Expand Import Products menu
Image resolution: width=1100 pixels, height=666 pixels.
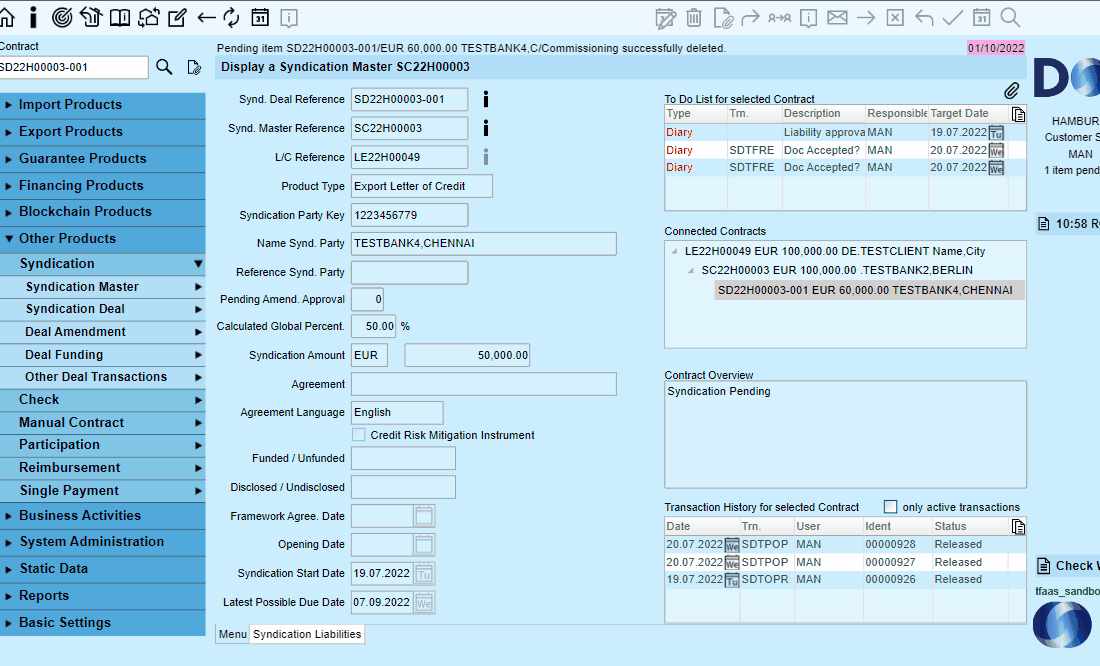[102, 105]
